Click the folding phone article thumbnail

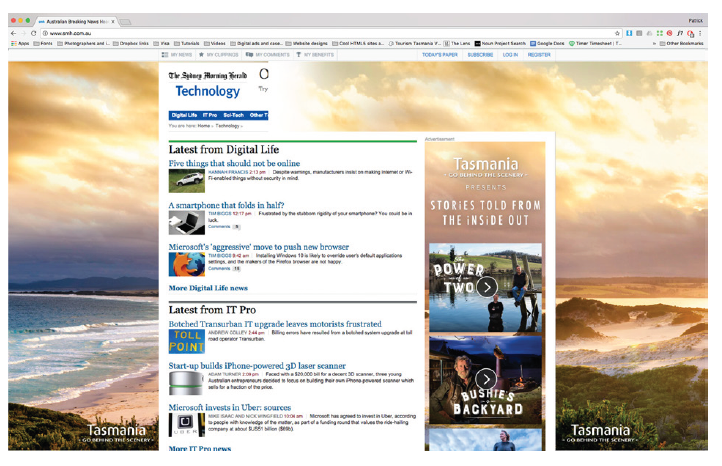(186, 223)
